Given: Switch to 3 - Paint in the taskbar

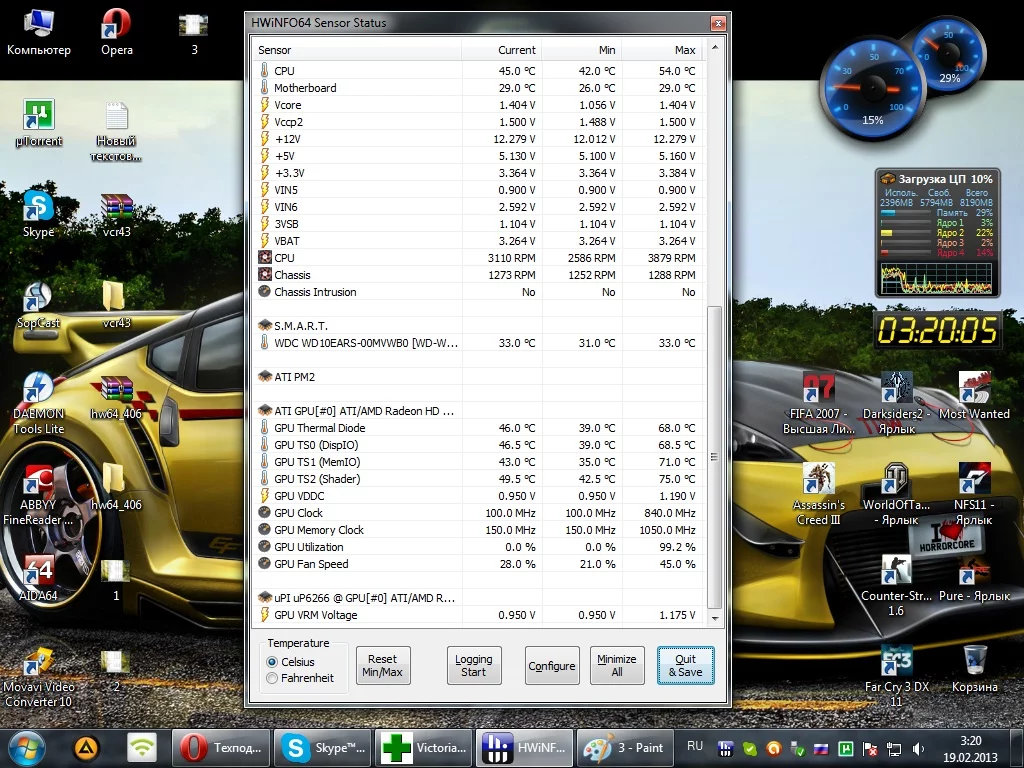Looking at the screenshot, I should tap(626, 748).
